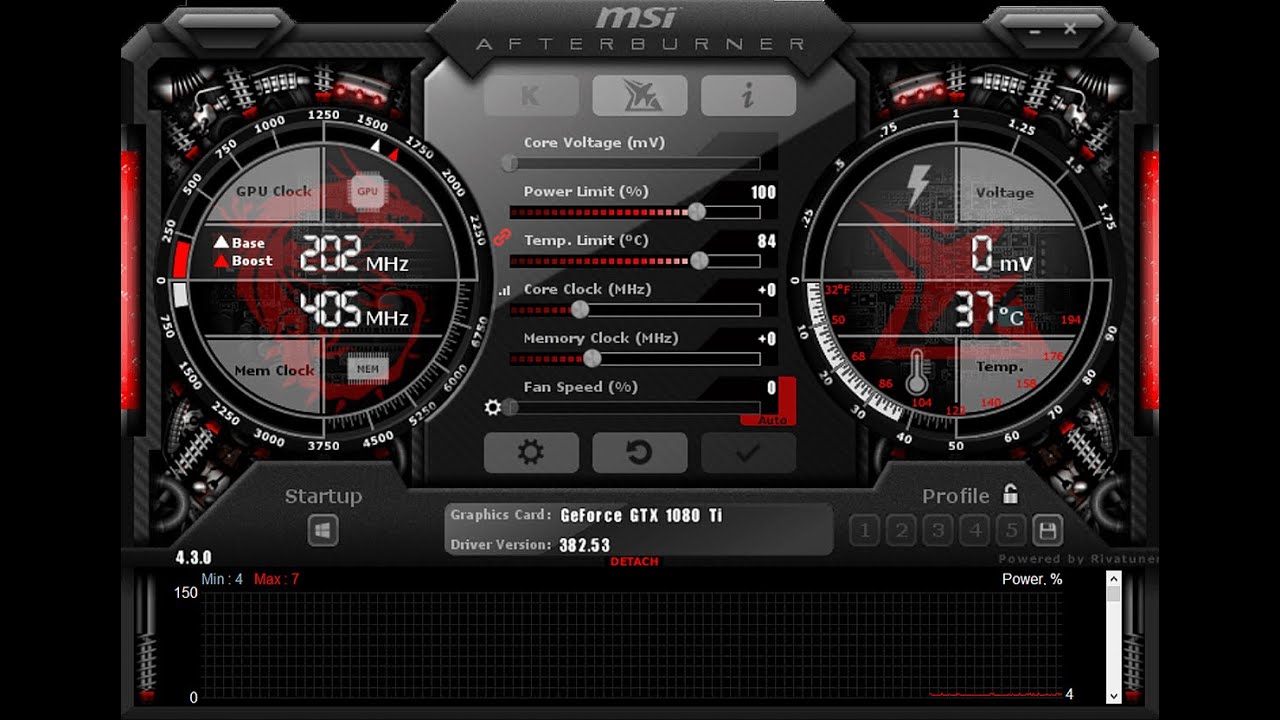Click the Temp. Limit slider handle

pyautogui.click(x=699, y=260)
